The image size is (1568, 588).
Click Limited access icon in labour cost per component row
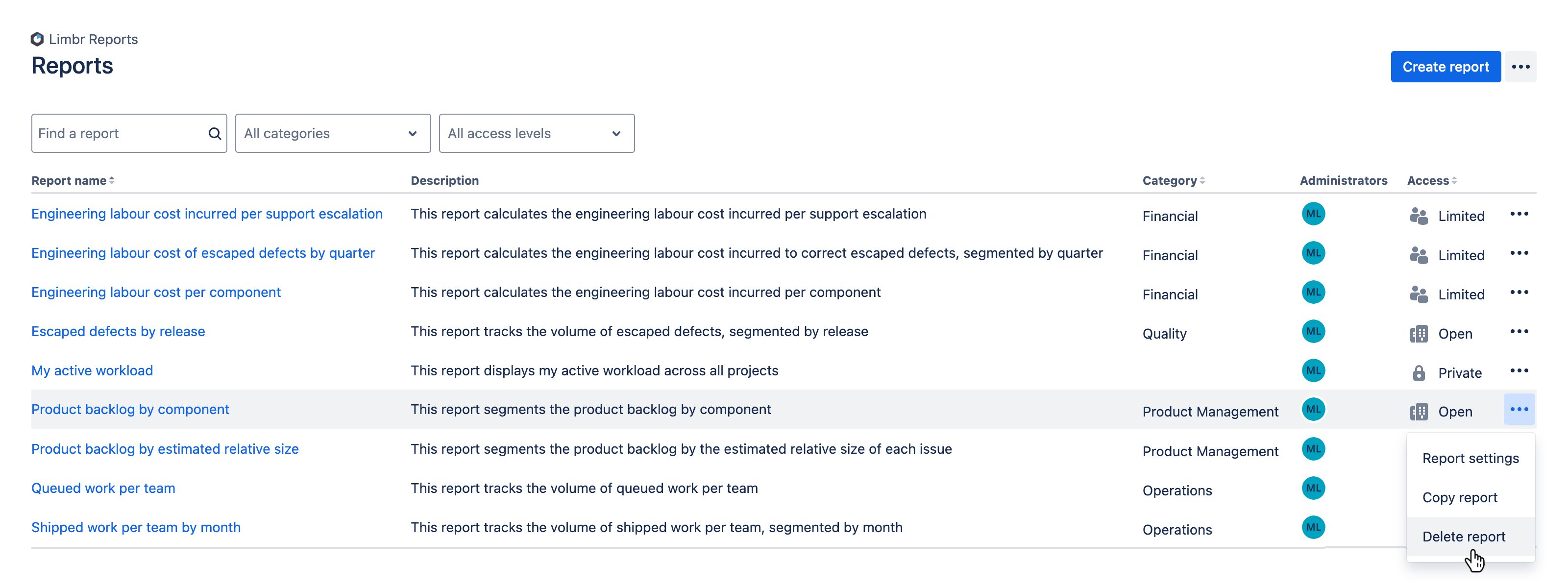1418,294
